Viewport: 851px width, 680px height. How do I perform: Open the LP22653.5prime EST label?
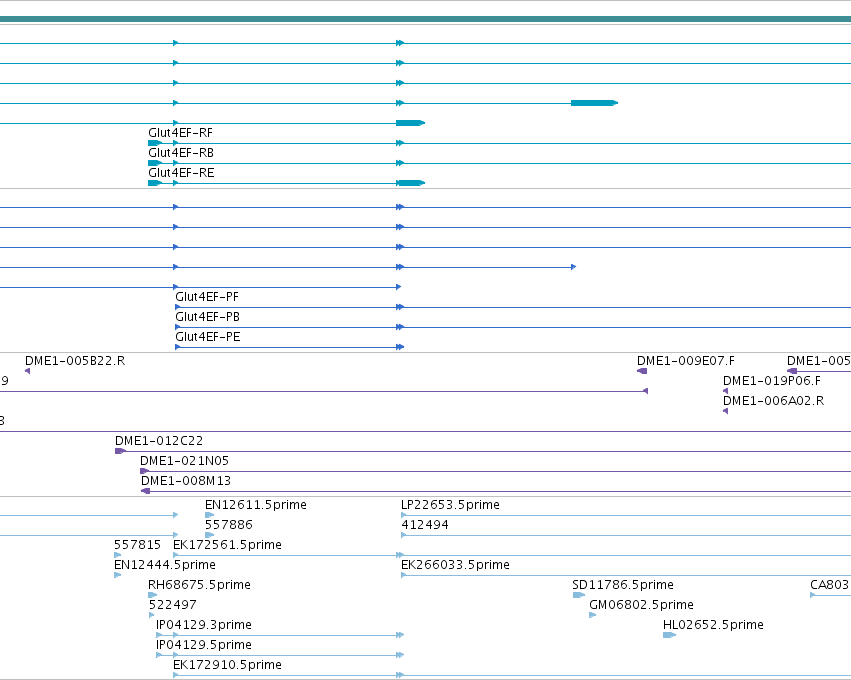point(450,505)
